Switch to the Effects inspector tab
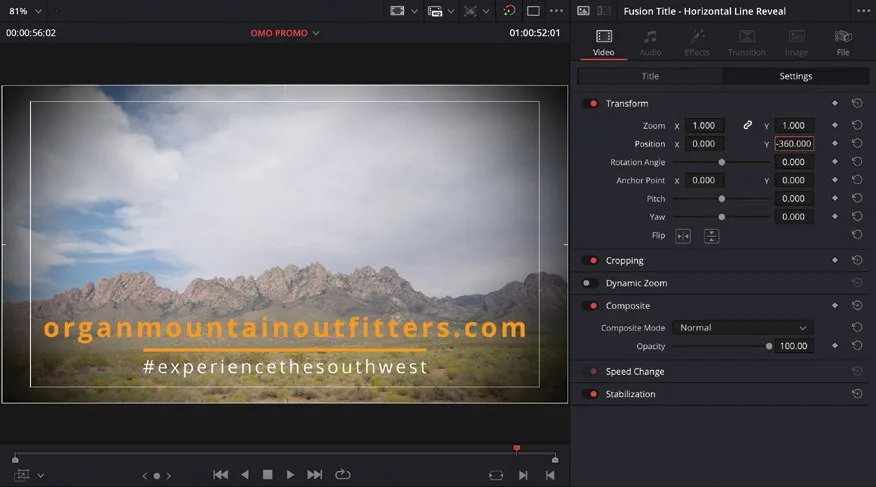This screenshot has width=876, height=487. [x=697, y=43]
